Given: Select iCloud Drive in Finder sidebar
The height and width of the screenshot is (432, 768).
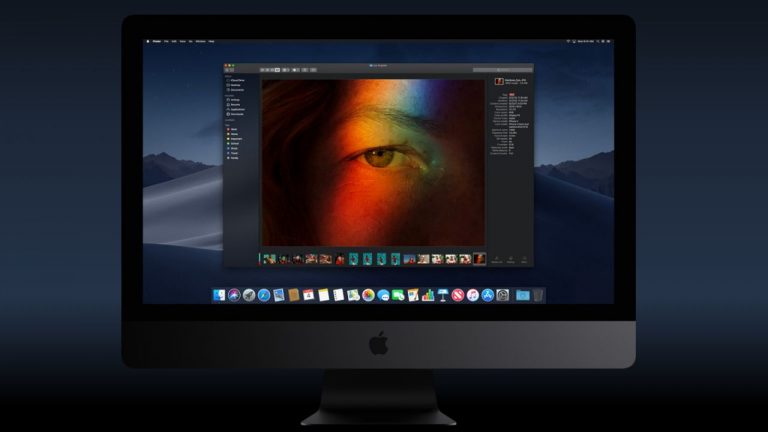Looking at the screenshot, I should [236, 80].
